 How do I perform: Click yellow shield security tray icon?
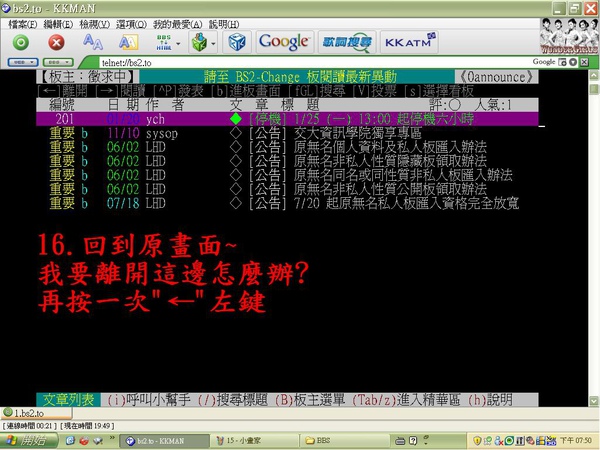point(477,441)
